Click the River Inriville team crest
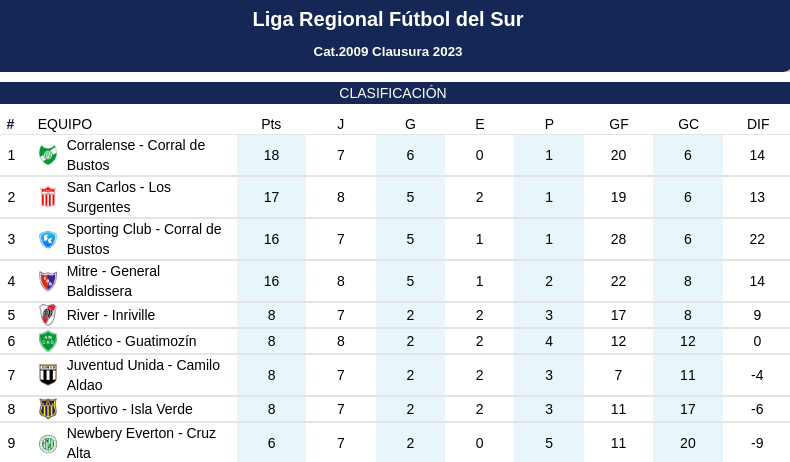This screenshot has width=790, height=462. click(48, 315)
